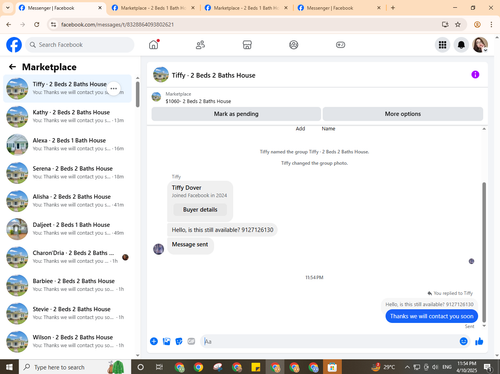Send a thumbs-up like
This screenshot has width=500, height=374.
[479, 341]
